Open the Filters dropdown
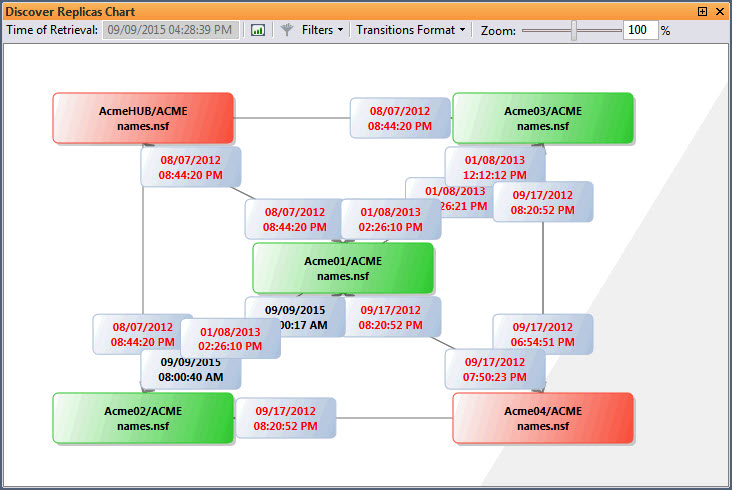The width and height of the screenshot is (732, 490). (x=322, y=30)
